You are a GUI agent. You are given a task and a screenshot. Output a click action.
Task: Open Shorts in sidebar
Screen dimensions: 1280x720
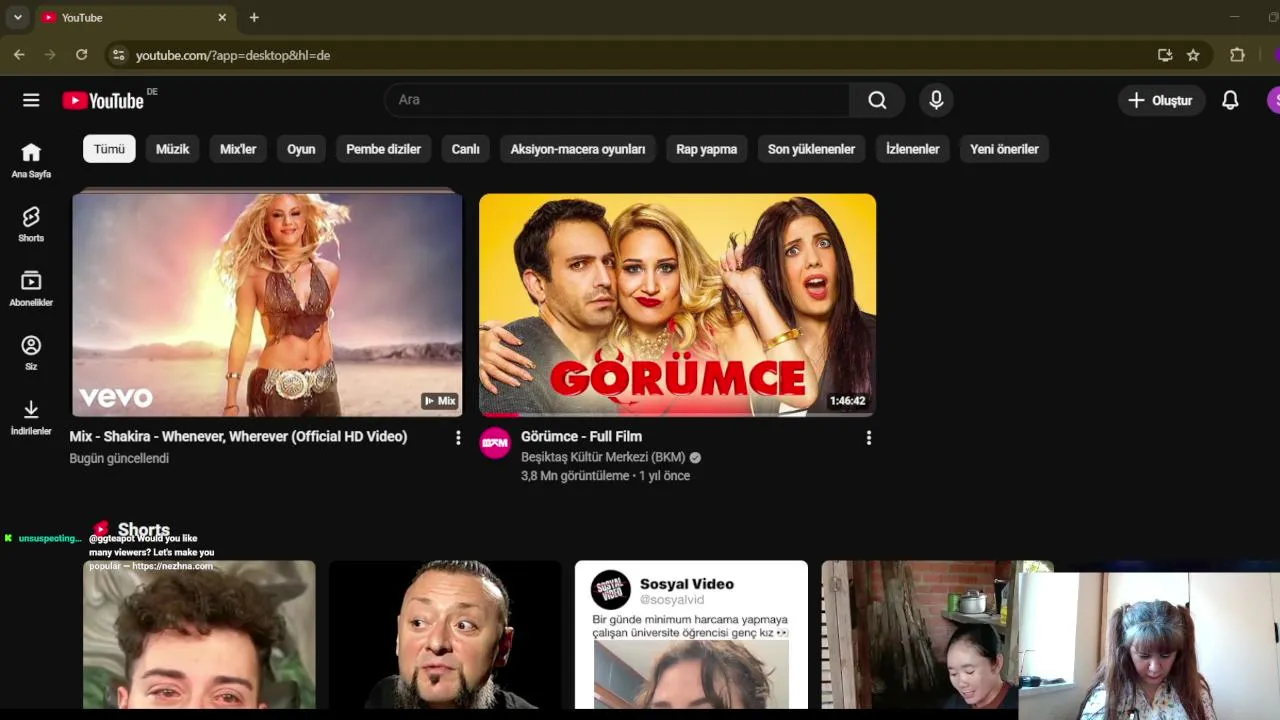pos(31,224)
